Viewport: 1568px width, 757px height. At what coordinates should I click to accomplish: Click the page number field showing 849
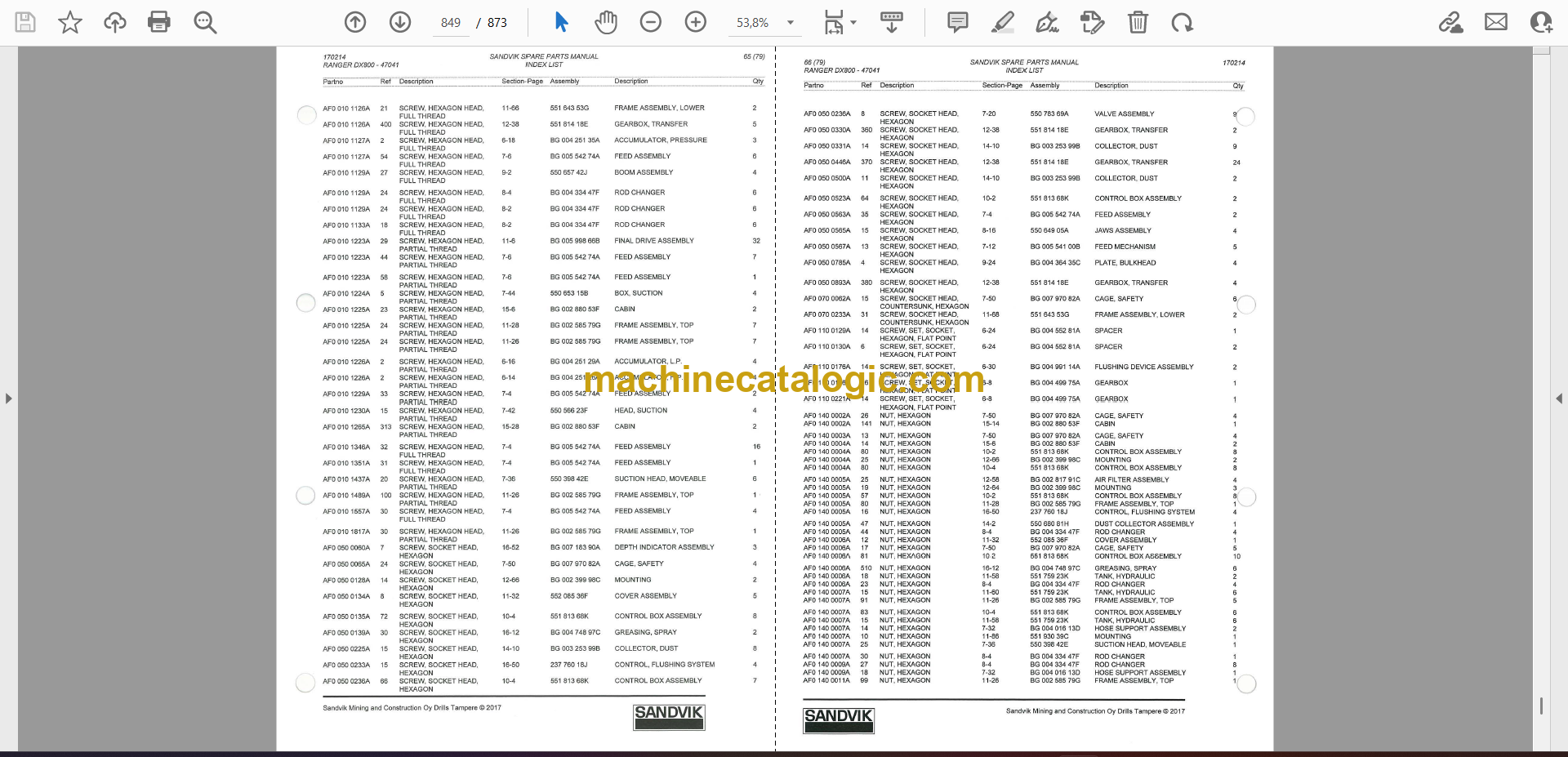(451, 23)
